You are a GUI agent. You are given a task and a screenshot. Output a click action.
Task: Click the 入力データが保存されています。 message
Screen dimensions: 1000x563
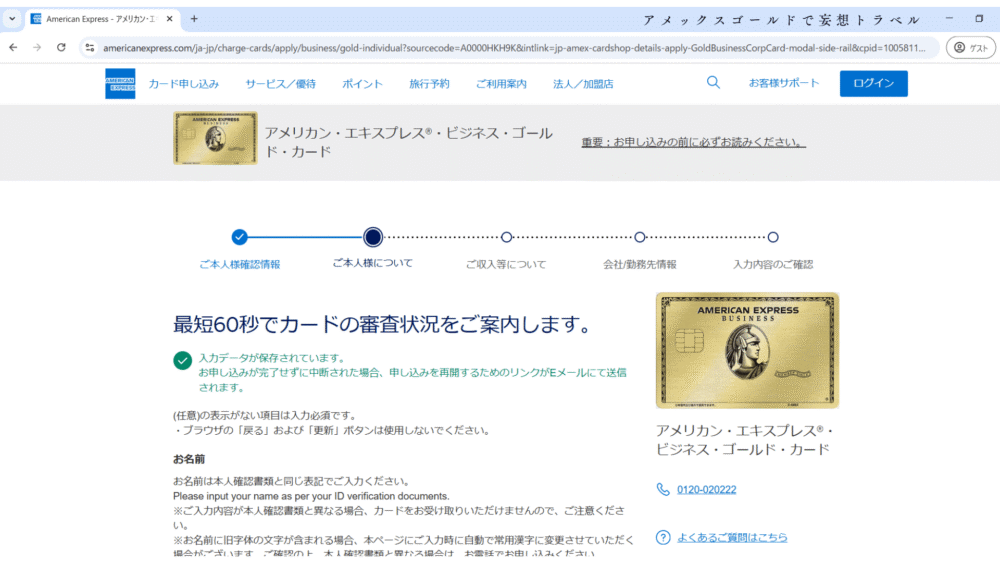[273, 358]
